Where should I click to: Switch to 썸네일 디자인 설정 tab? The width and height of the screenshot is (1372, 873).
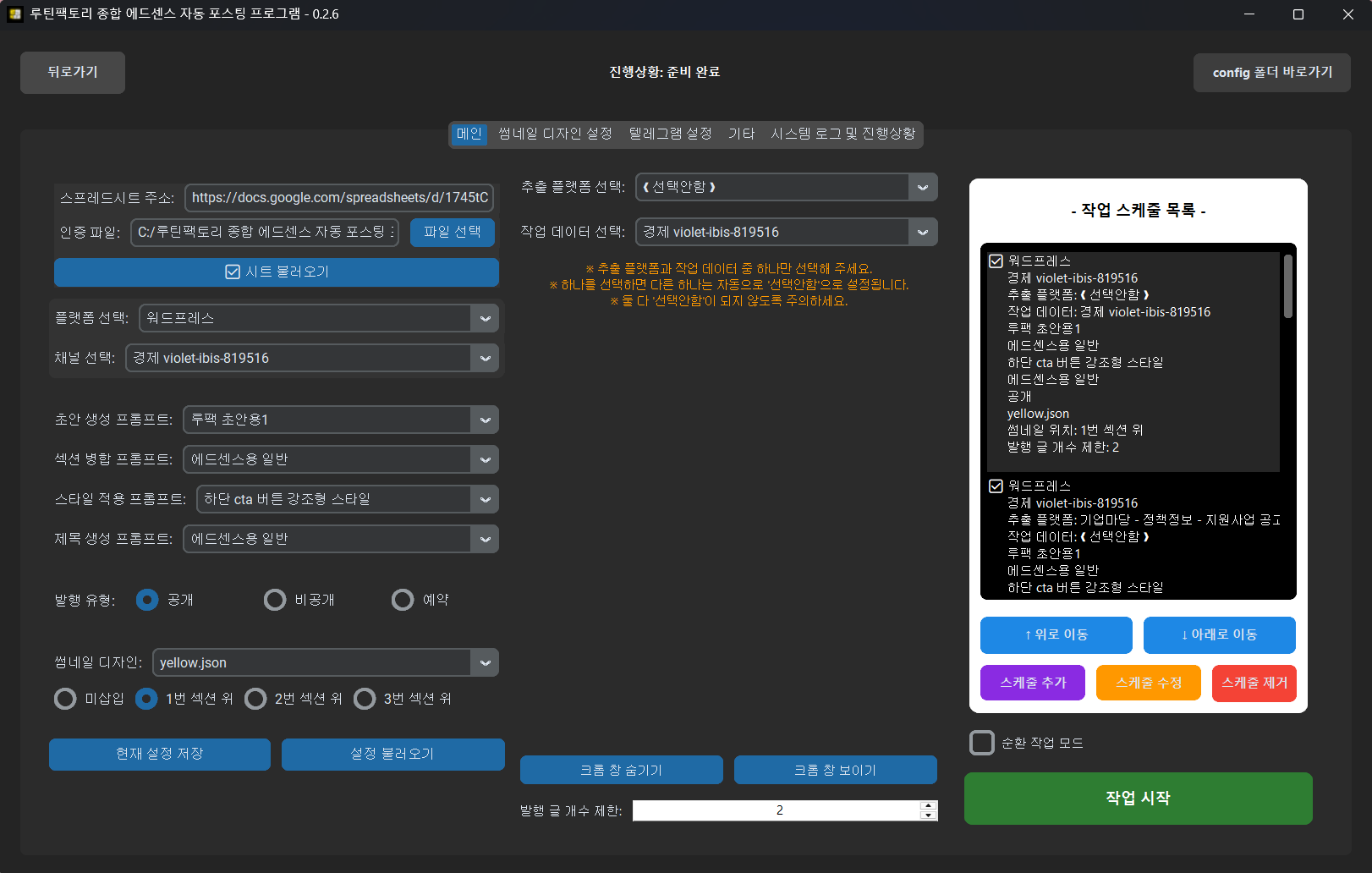(x=555, y=134)
